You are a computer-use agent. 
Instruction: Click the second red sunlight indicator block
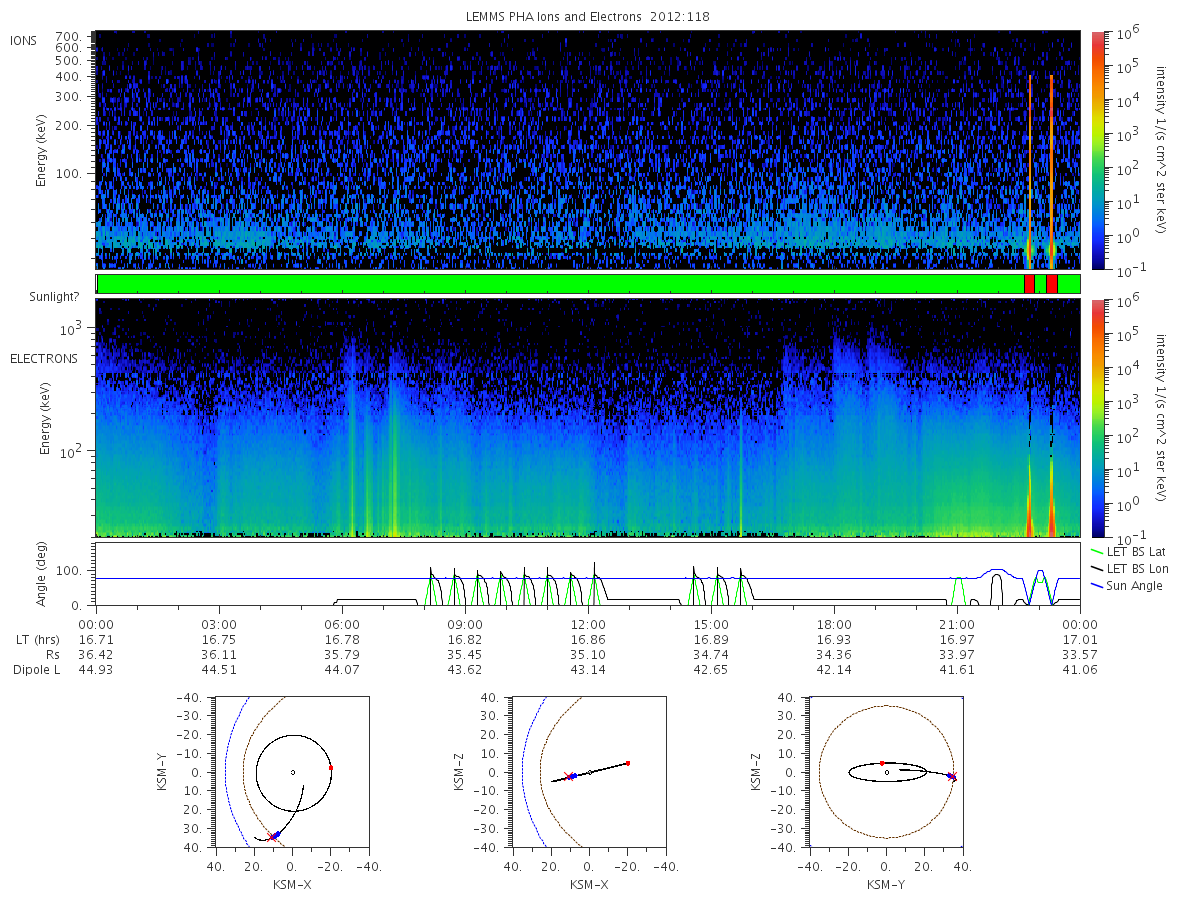1051,284
